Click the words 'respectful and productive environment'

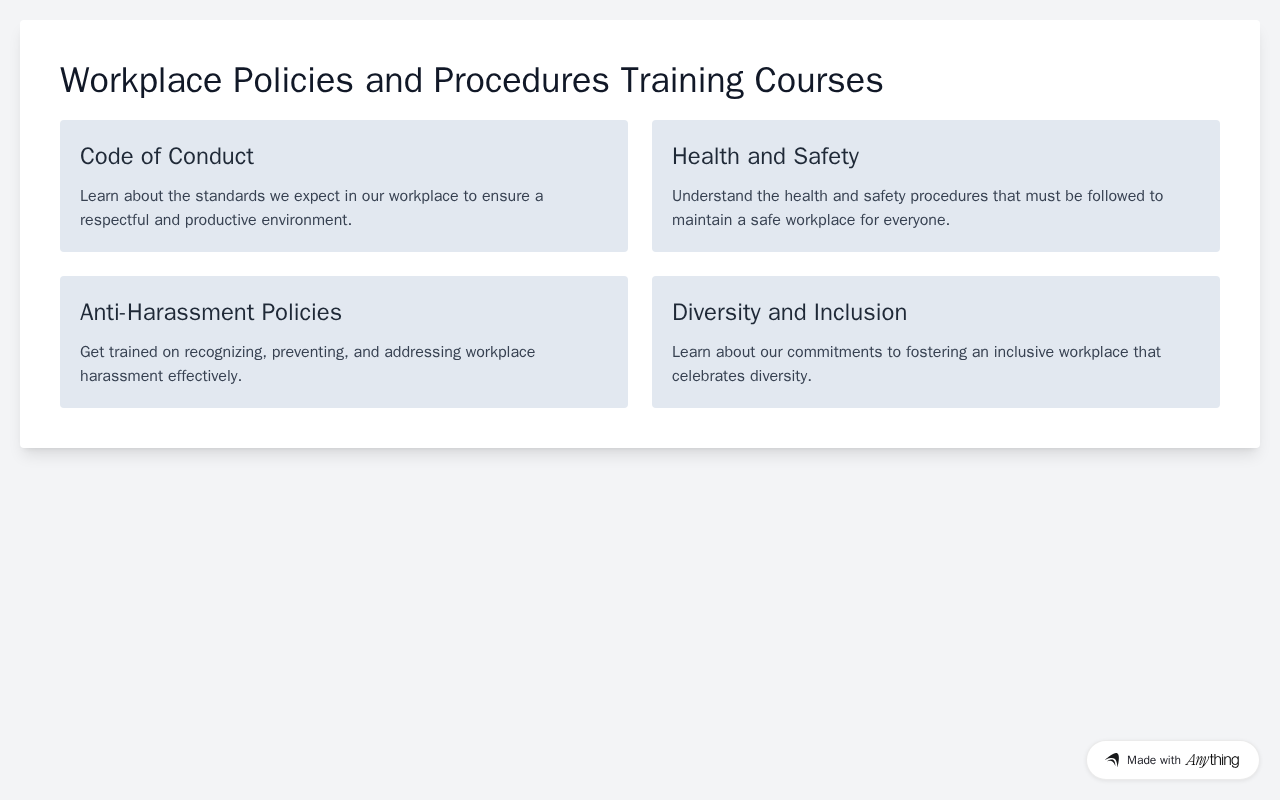pyautogui.click(x=214, y=220)
